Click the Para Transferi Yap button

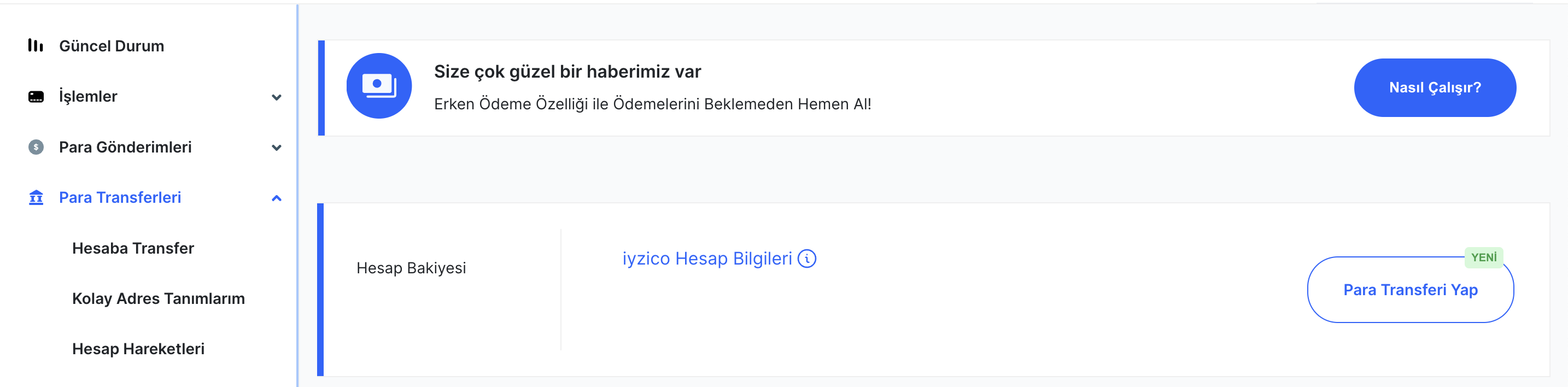pyautogui.click(x=1410, y=290)
